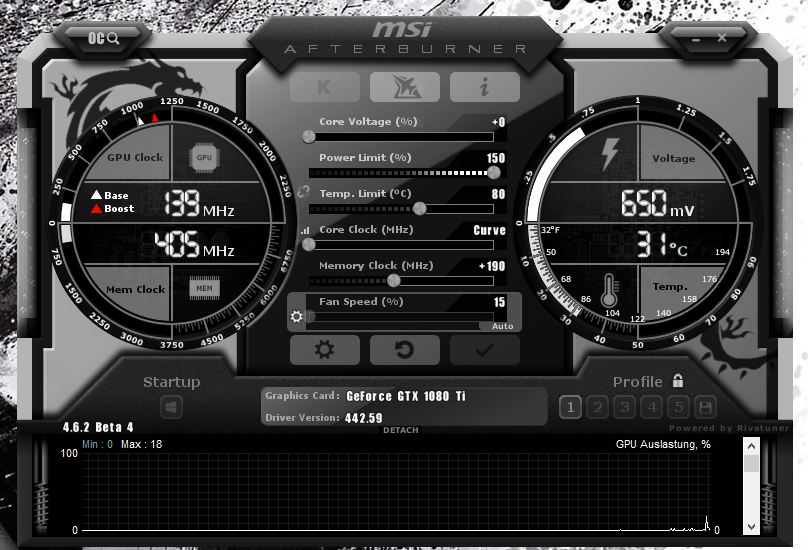The height and width of the screenshot is (550, 808).
Task: Click the Curve value of Core Clock
Action: (x=490, y=230)
